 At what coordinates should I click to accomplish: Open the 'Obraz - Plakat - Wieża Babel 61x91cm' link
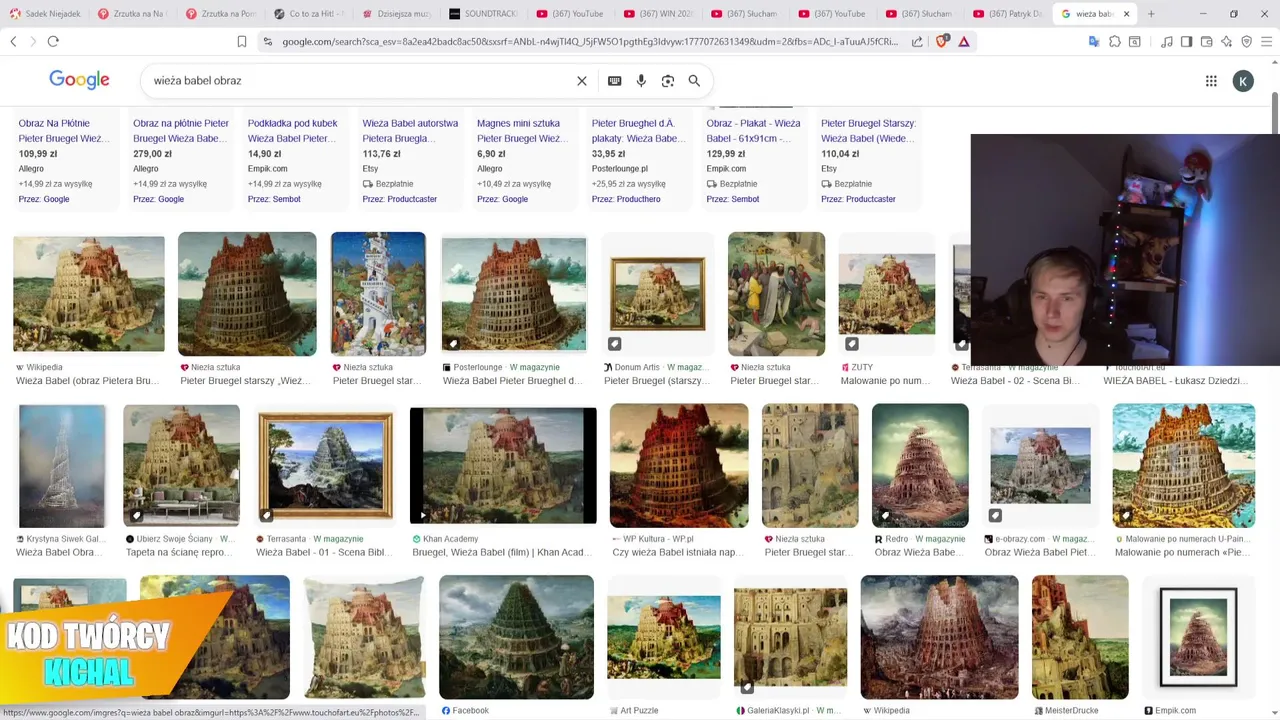coord(753,130)
